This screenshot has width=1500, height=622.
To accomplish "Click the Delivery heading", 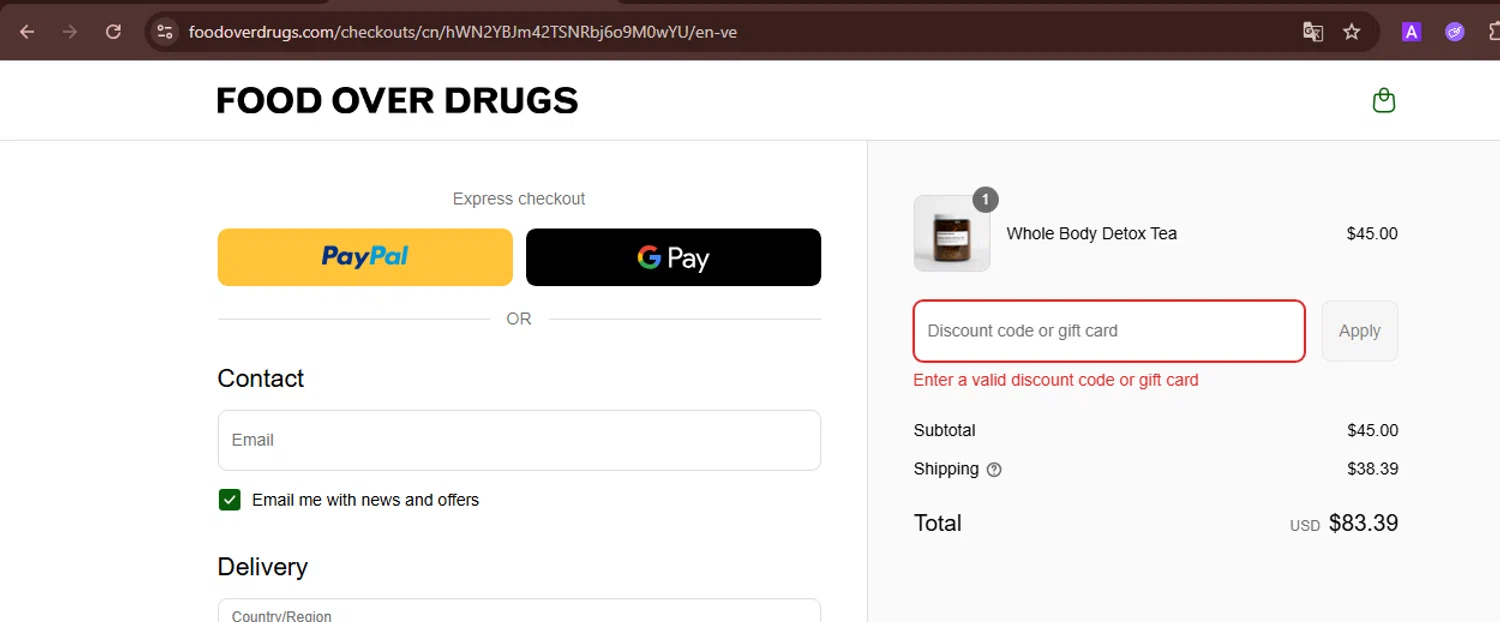I will (263, 567).
